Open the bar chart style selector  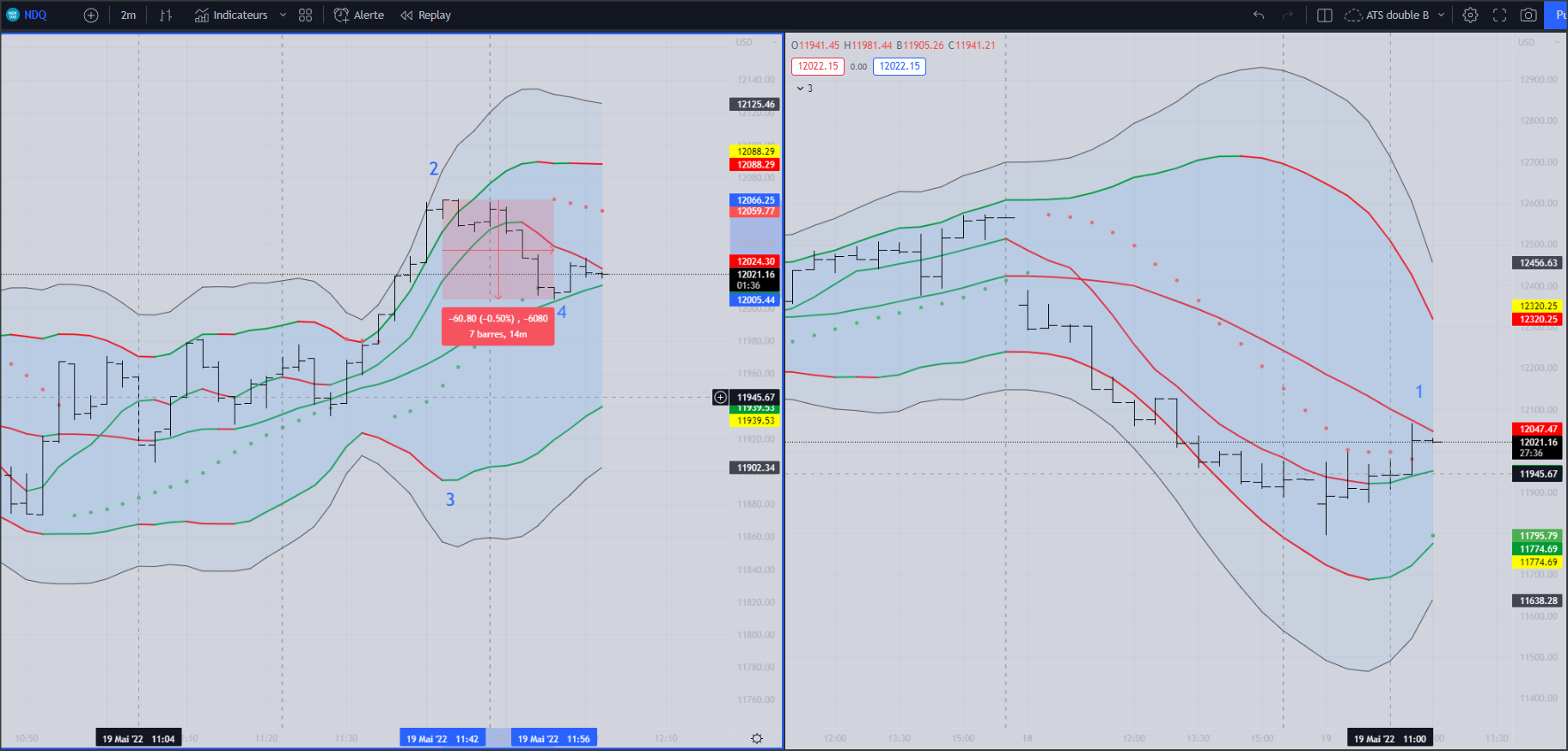[x=166, y=15]
